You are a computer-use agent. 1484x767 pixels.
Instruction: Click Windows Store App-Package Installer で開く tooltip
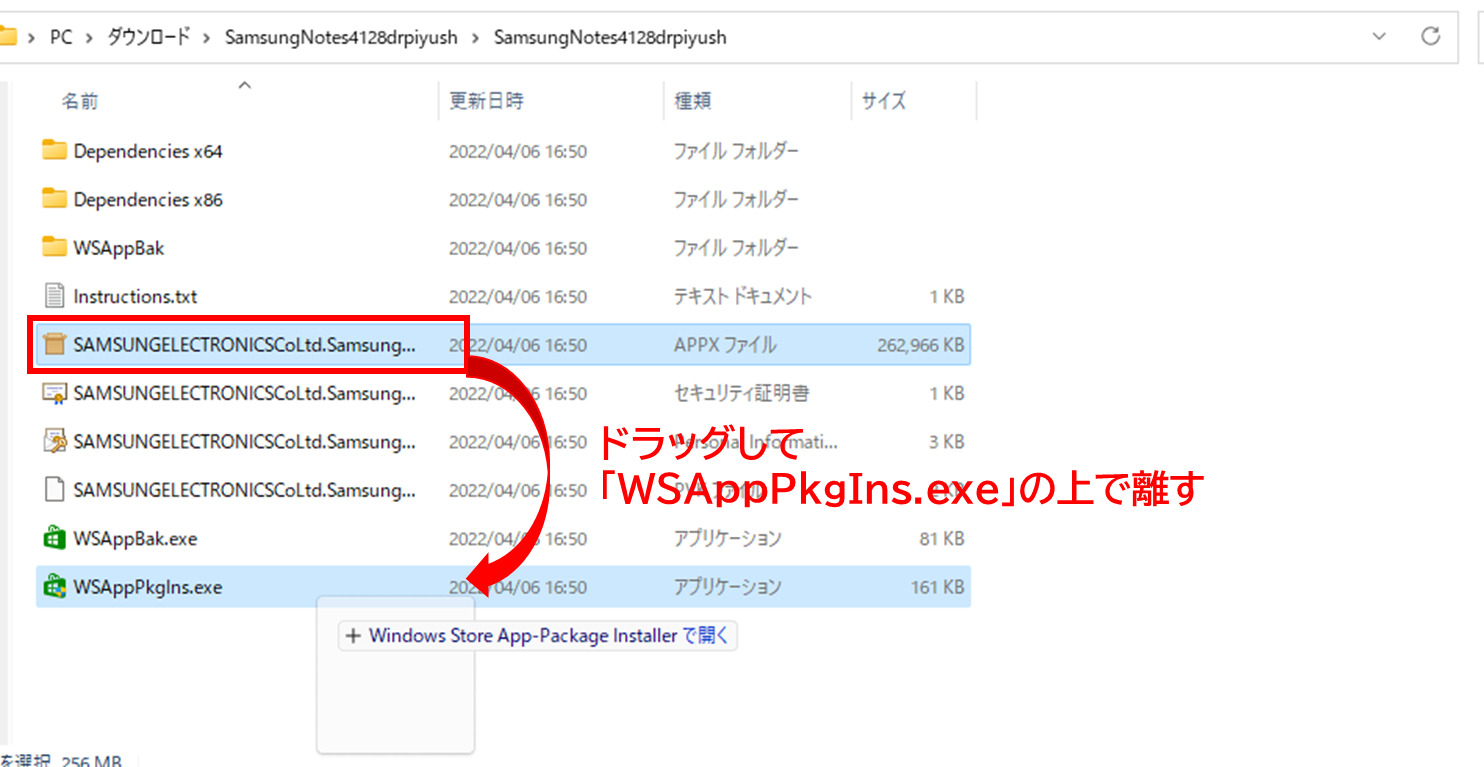point(538,635)
